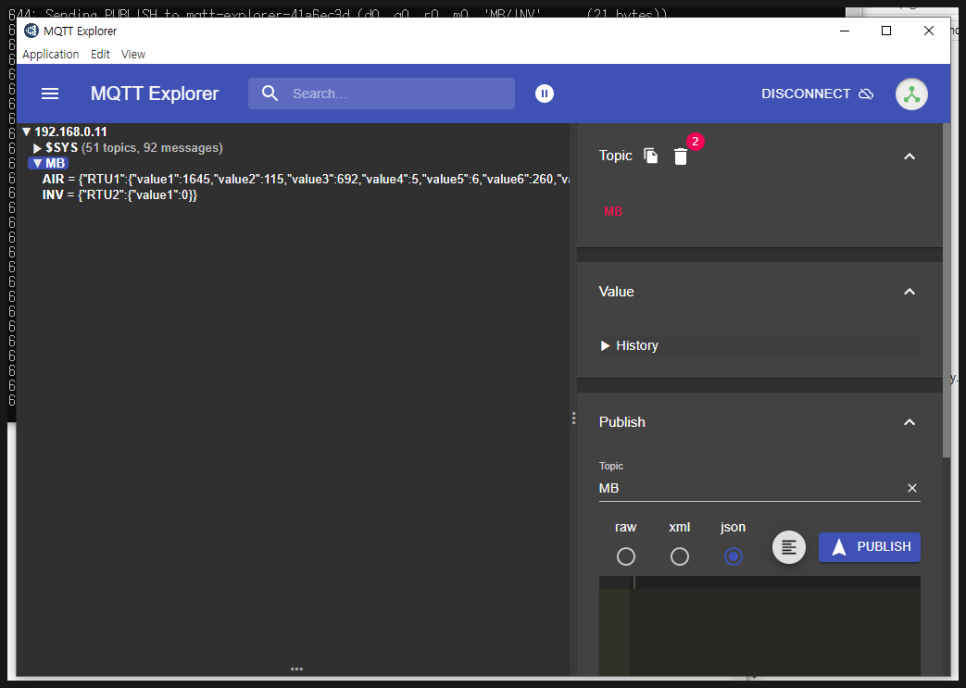Image resolution: width=966 pixels, height=688 pixels.
Task: Minimize the MQTT Explorer window
Action: tap(845, 31)
